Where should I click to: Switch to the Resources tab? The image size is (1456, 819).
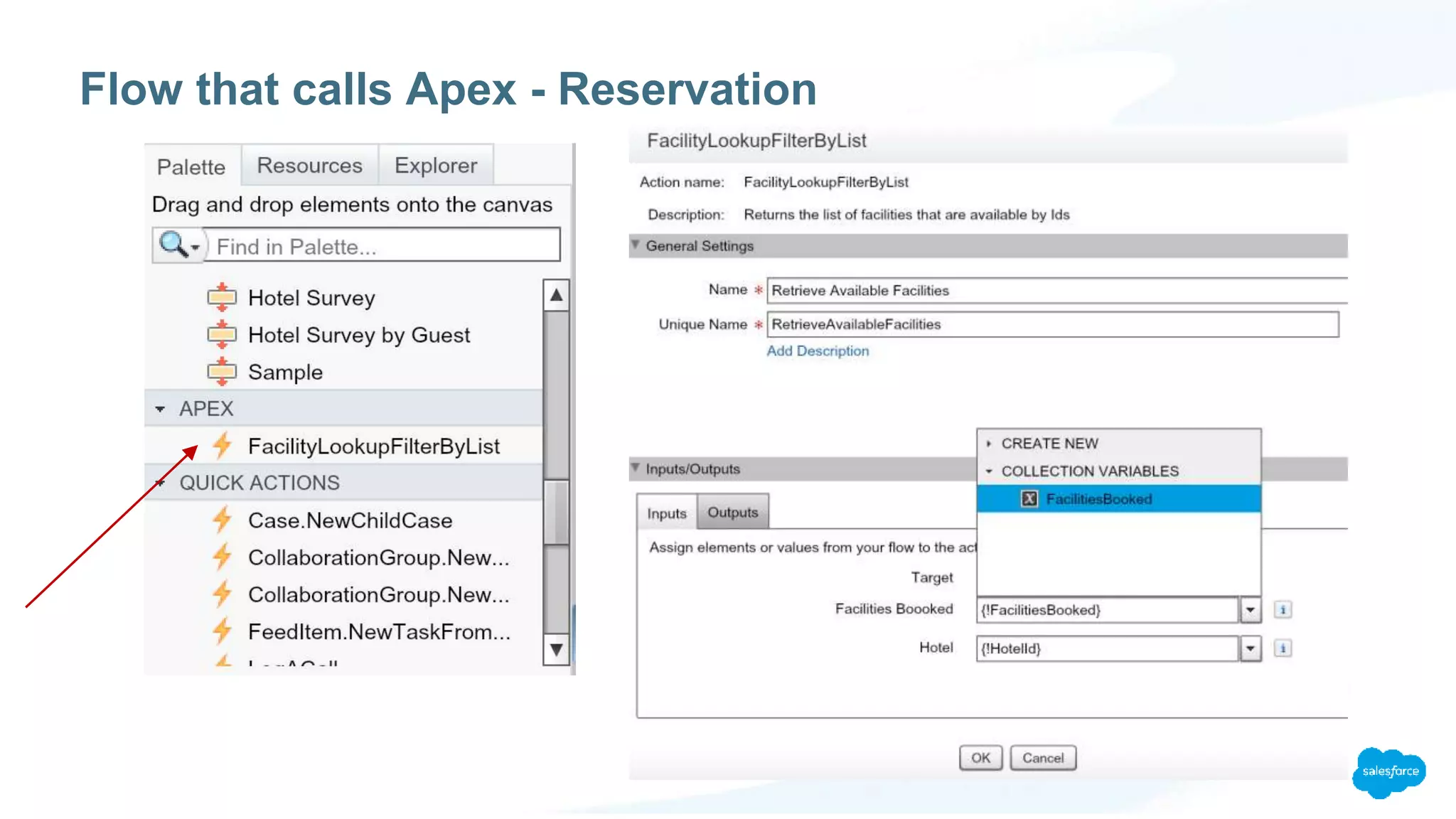tap(309, 165)
